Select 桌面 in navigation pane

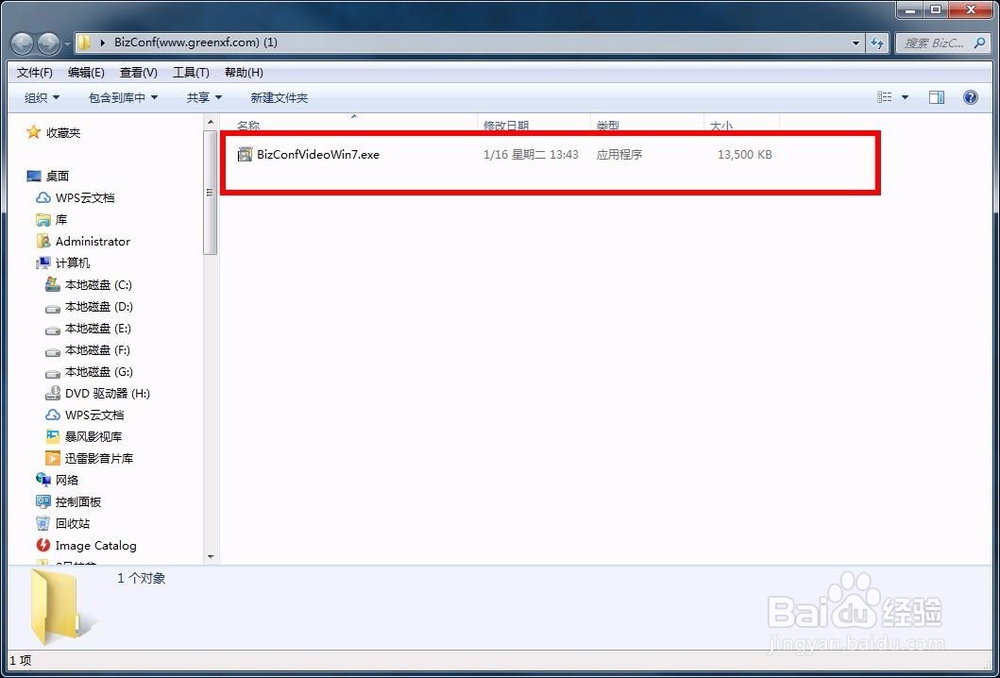click(57, 176)
